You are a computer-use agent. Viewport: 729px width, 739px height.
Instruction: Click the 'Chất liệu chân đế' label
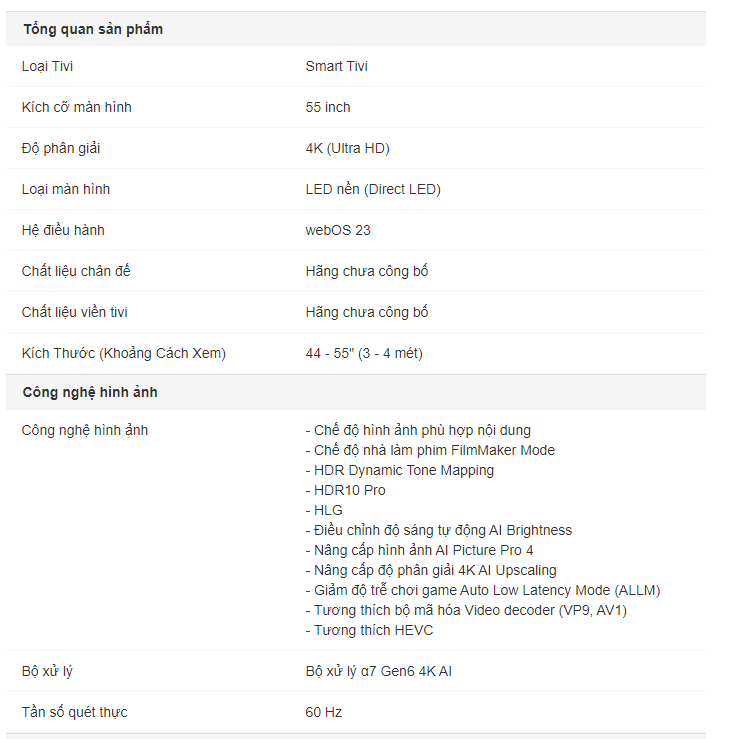coord(76,271)
